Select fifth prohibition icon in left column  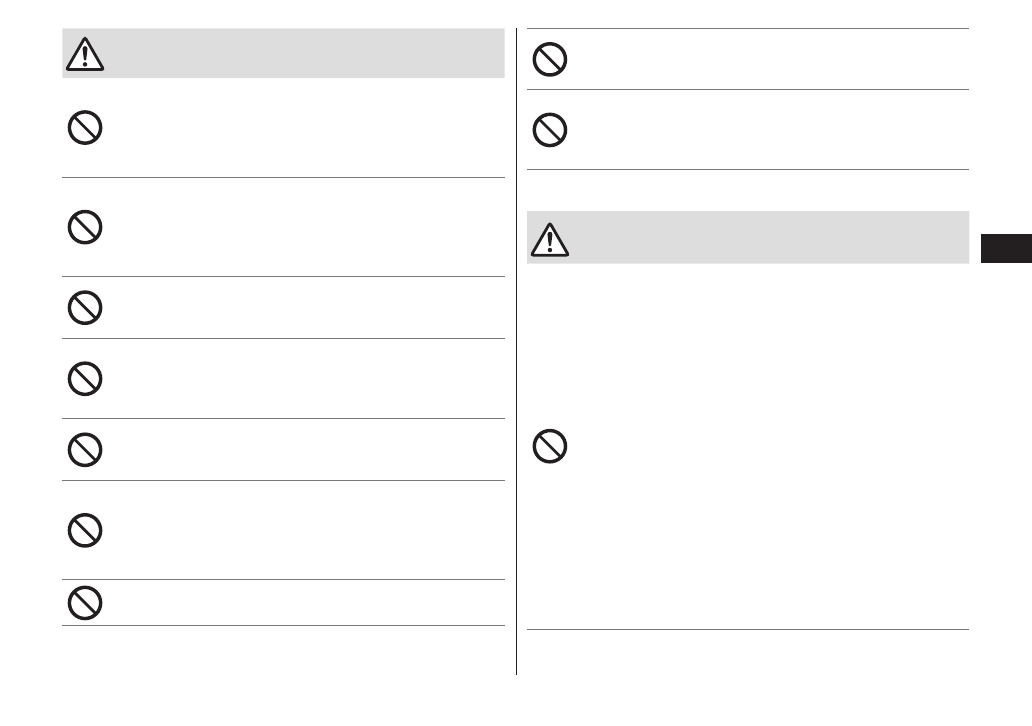click(85, 450)
